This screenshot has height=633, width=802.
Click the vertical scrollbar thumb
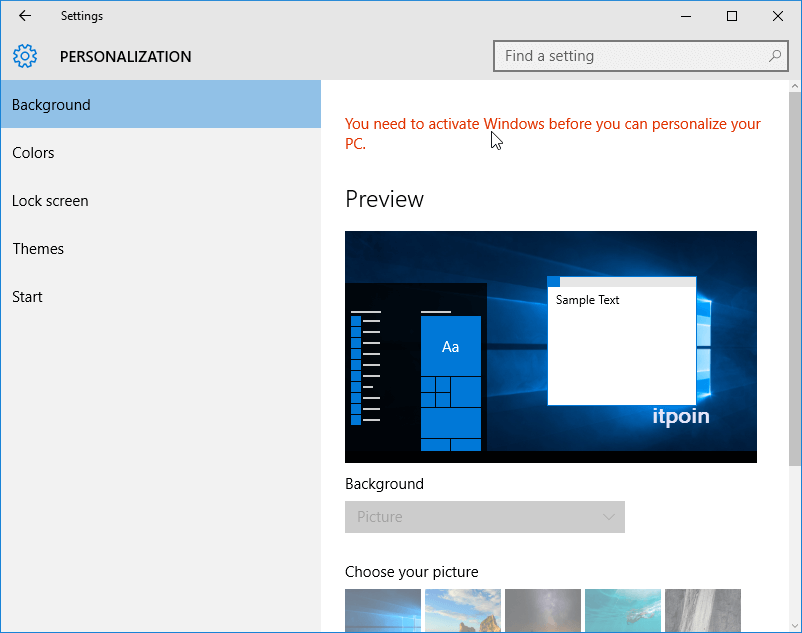tap(794, 280)
